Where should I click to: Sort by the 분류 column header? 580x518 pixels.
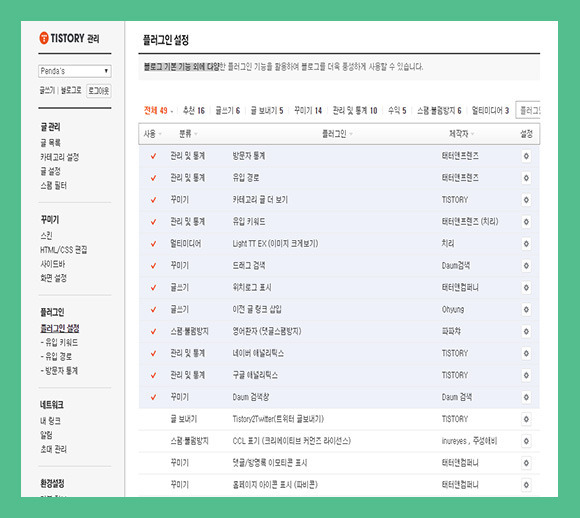click(188, 134)
